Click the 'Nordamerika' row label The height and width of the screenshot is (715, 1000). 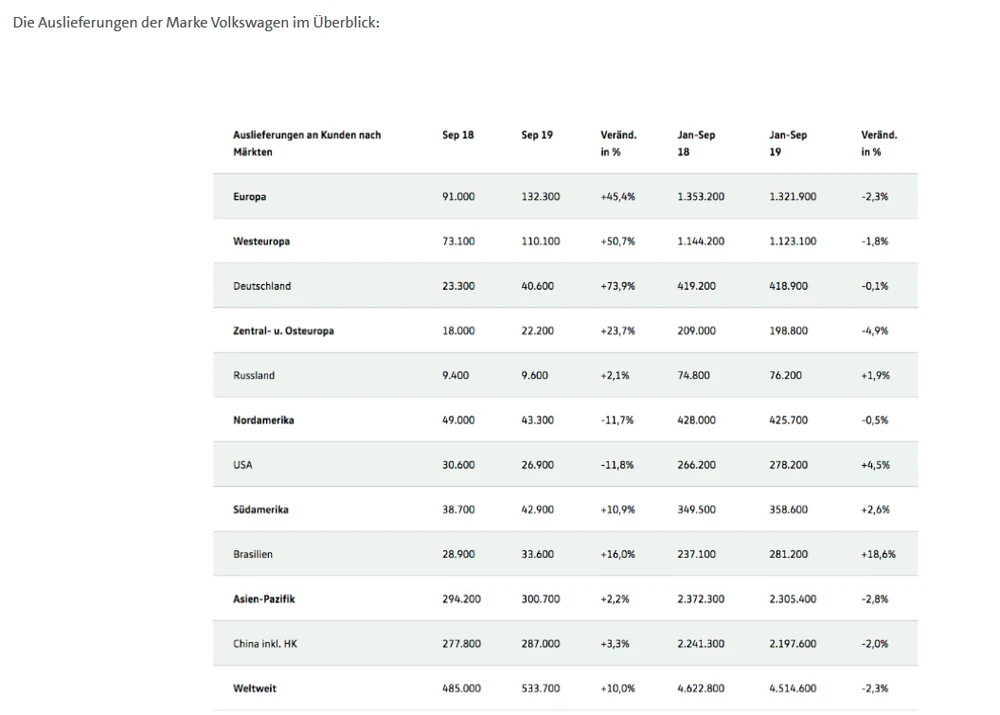pos(263,420)
